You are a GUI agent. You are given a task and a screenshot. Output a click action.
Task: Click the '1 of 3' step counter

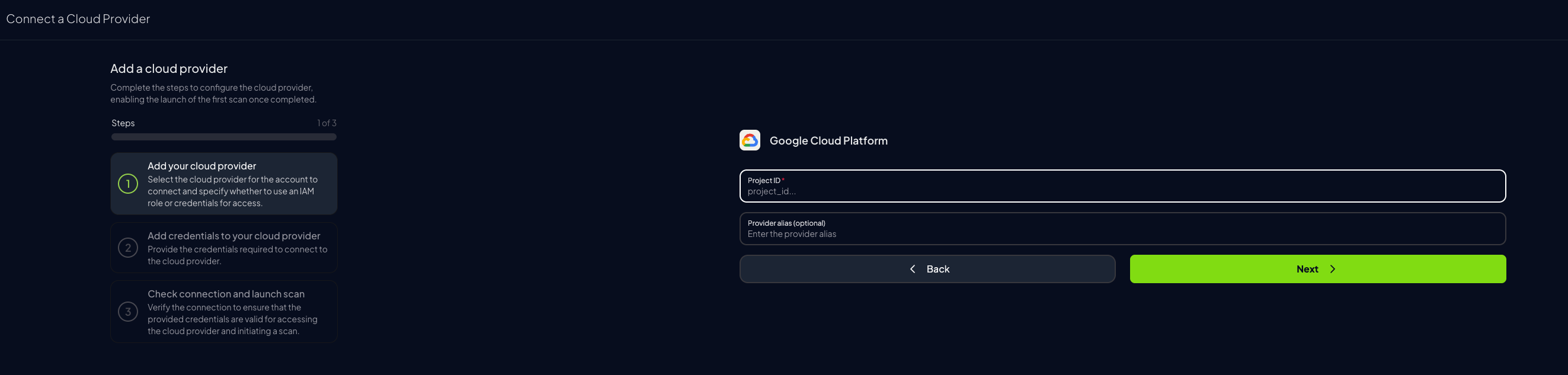point(327,123)
